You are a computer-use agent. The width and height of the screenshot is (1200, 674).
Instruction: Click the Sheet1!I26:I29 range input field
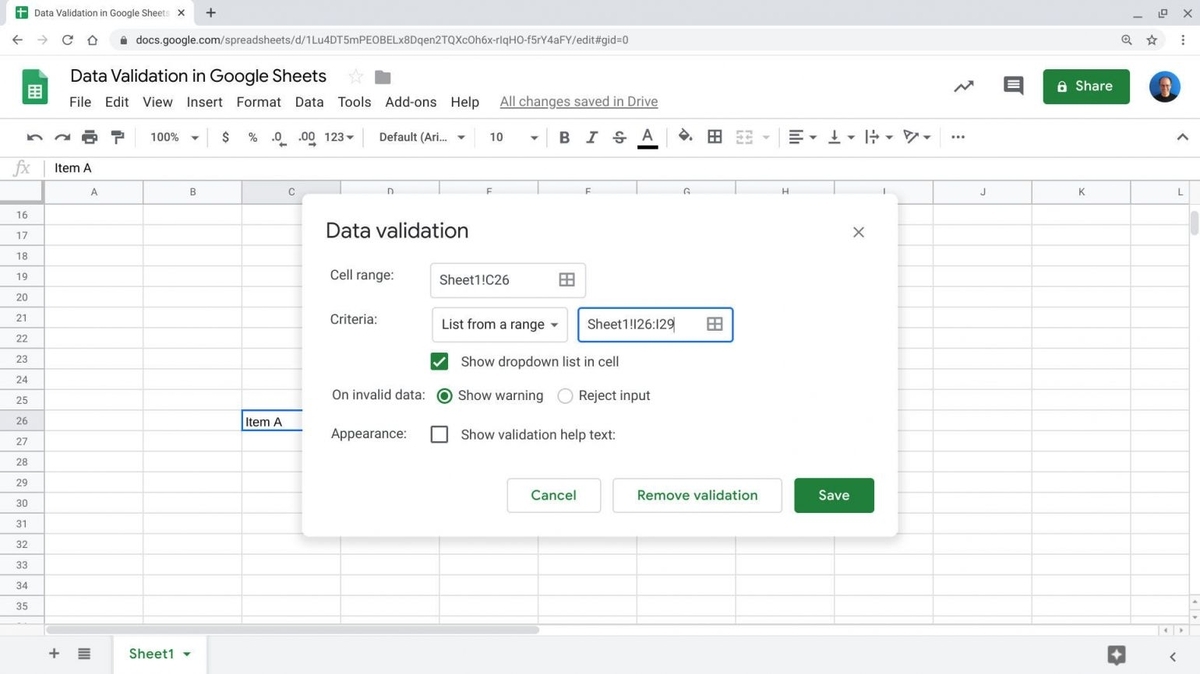(640, 324)
